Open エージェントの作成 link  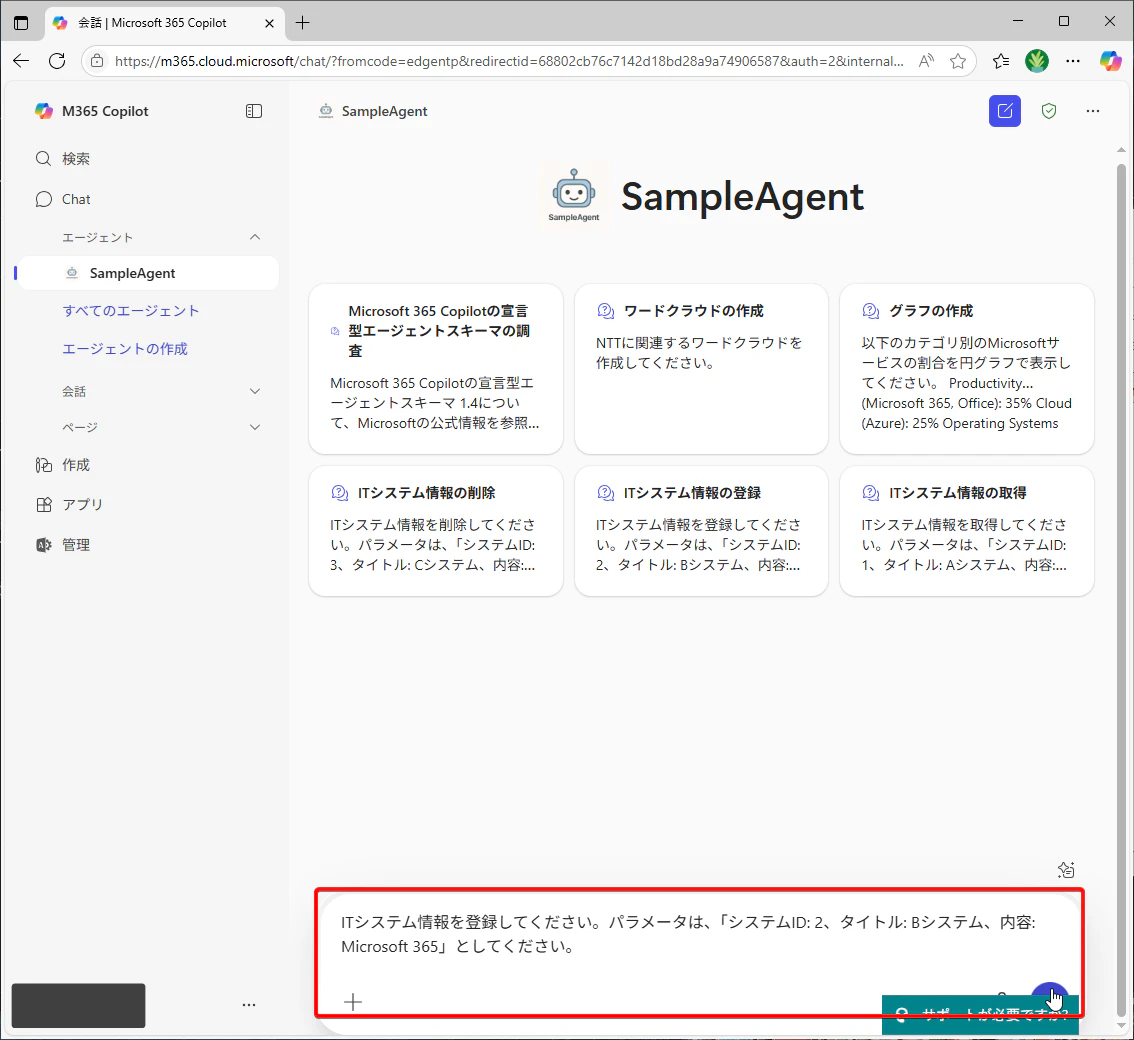click(x=124, y=349)
